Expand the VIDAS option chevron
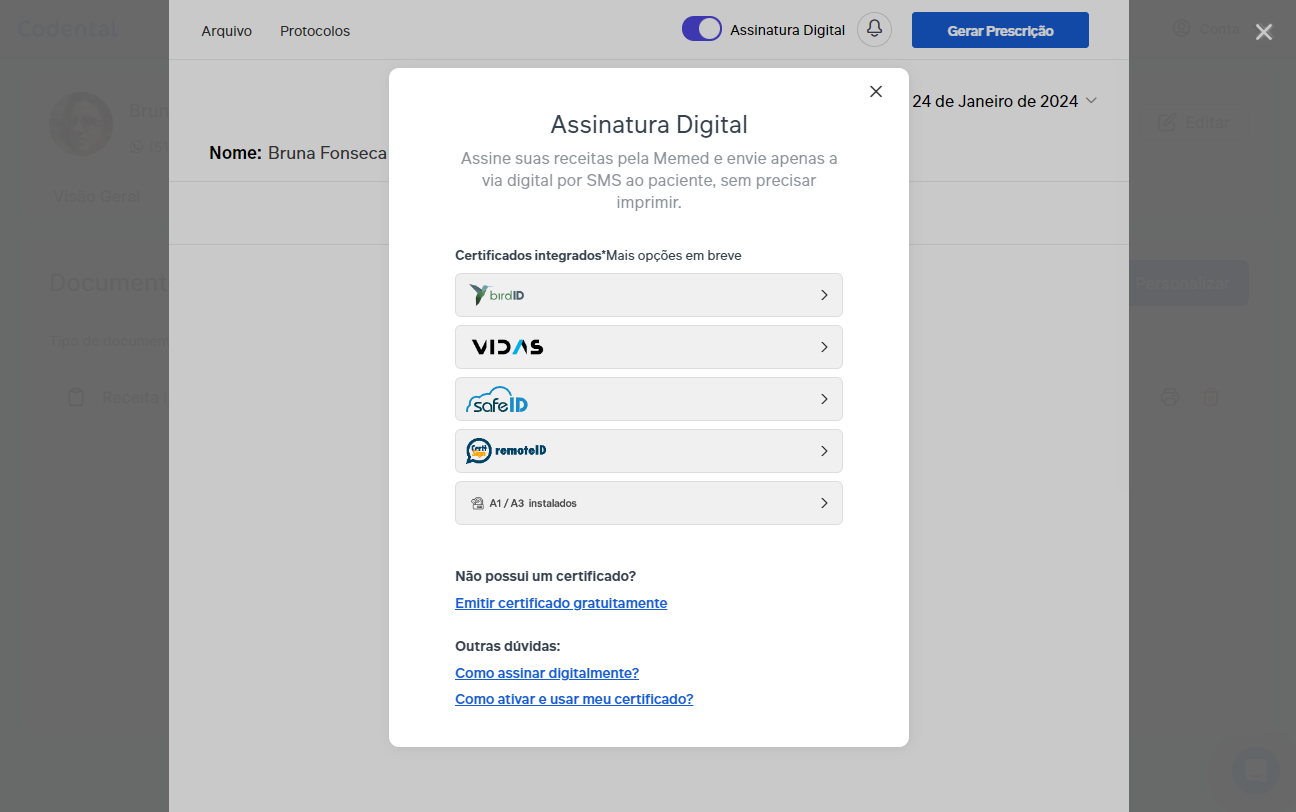This screenshot has height=812, width=1296. (824, 347)
